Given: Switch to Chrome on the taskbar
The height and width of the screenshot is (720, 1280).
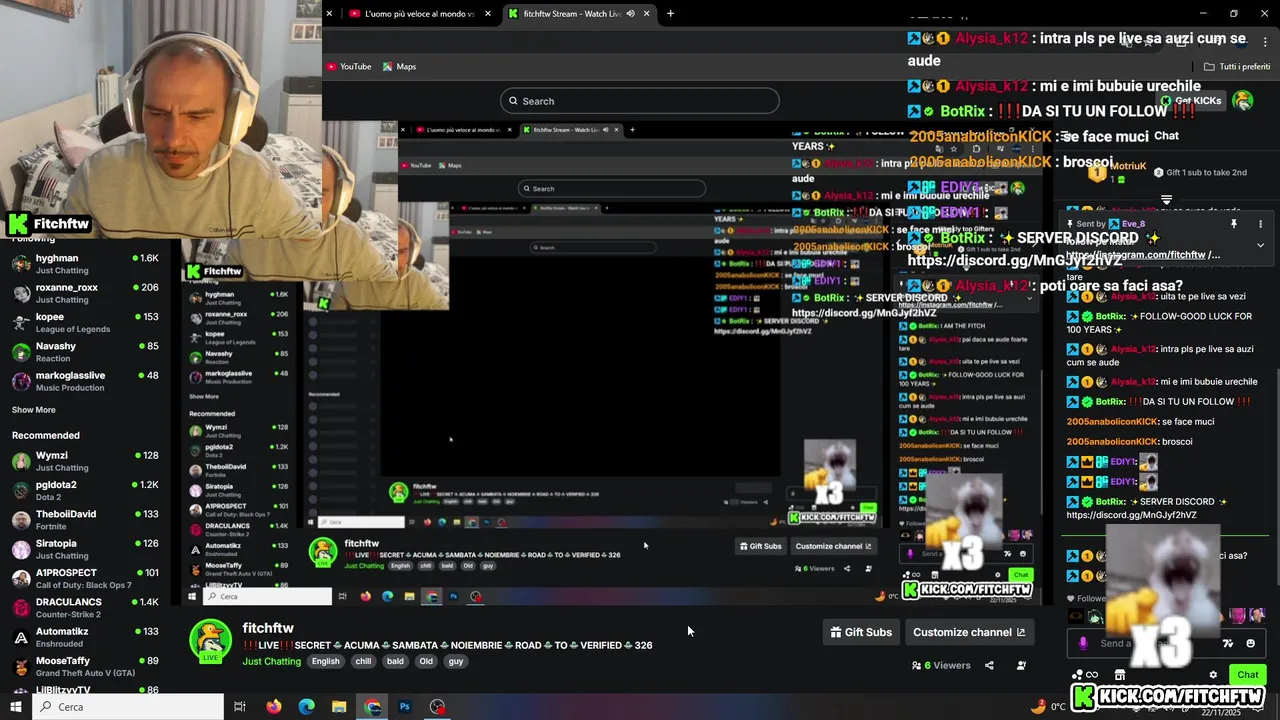Looking at the screenshot, I should pyautogui.click(x=373, y=707).
